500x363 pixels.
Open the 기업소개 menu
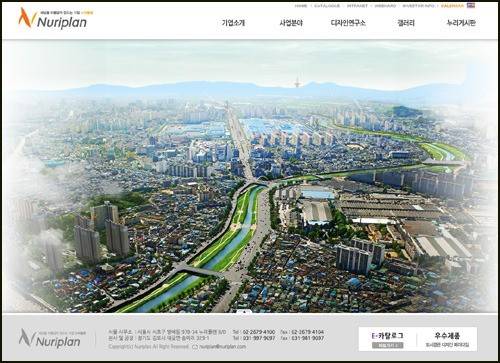(233, 23)
